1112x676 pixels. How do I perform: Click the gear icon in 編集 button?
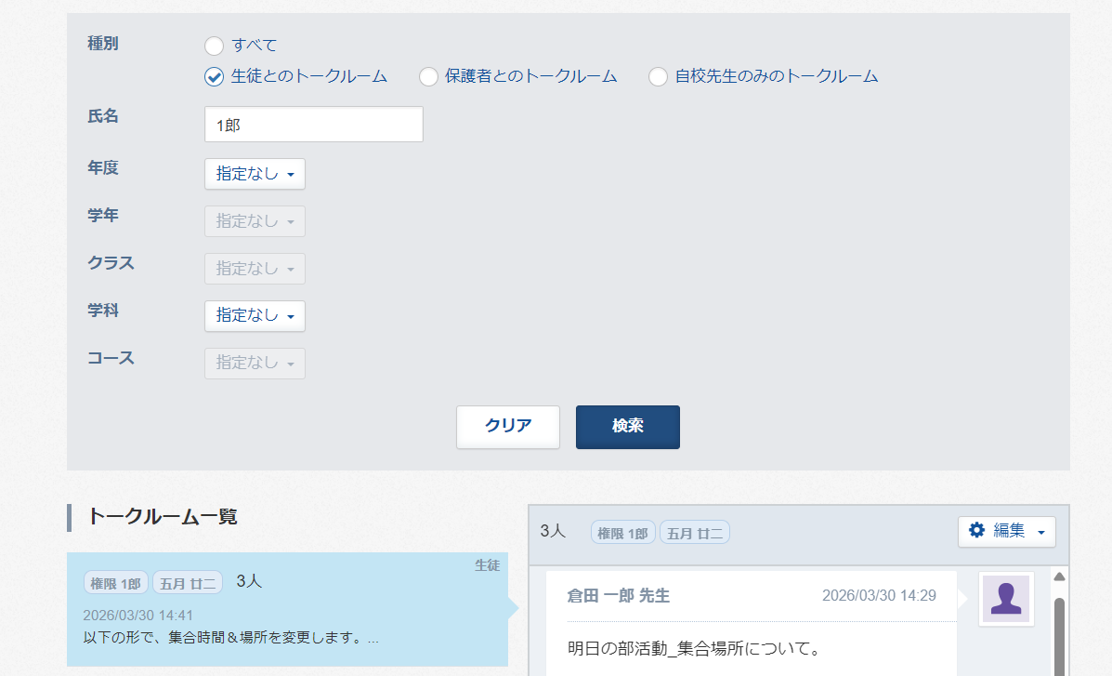click(x=977, y=530)
